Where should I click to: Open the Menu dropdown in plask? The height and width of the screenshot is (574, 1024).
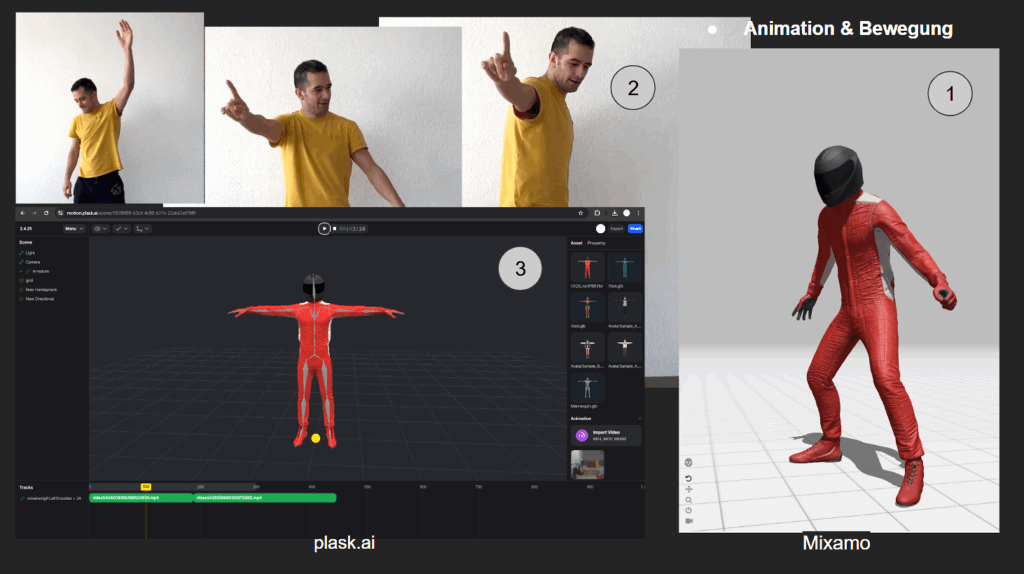pos(73,229)
